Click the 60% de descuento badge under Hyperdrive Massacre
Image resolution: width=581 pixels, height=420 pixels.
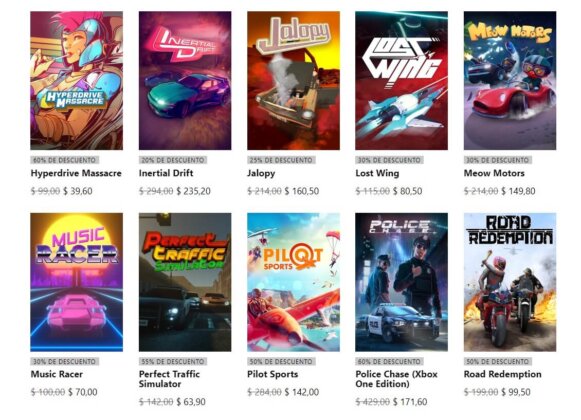click(x=64, y=160)
